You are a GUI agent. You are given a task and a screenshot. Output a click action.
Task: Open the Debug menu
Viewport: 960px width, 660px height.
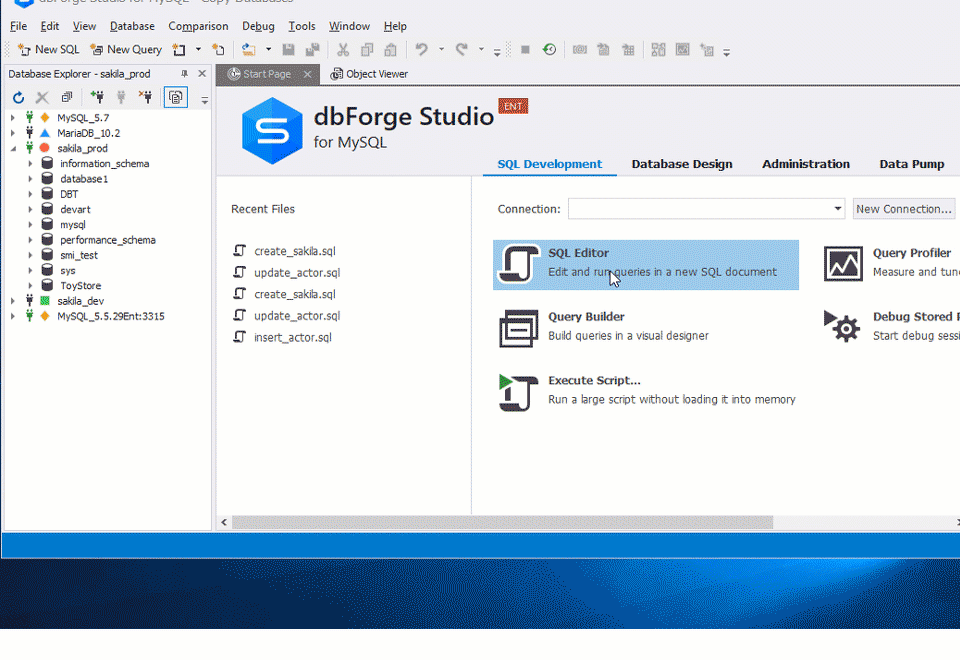click(x=258, y=26)
